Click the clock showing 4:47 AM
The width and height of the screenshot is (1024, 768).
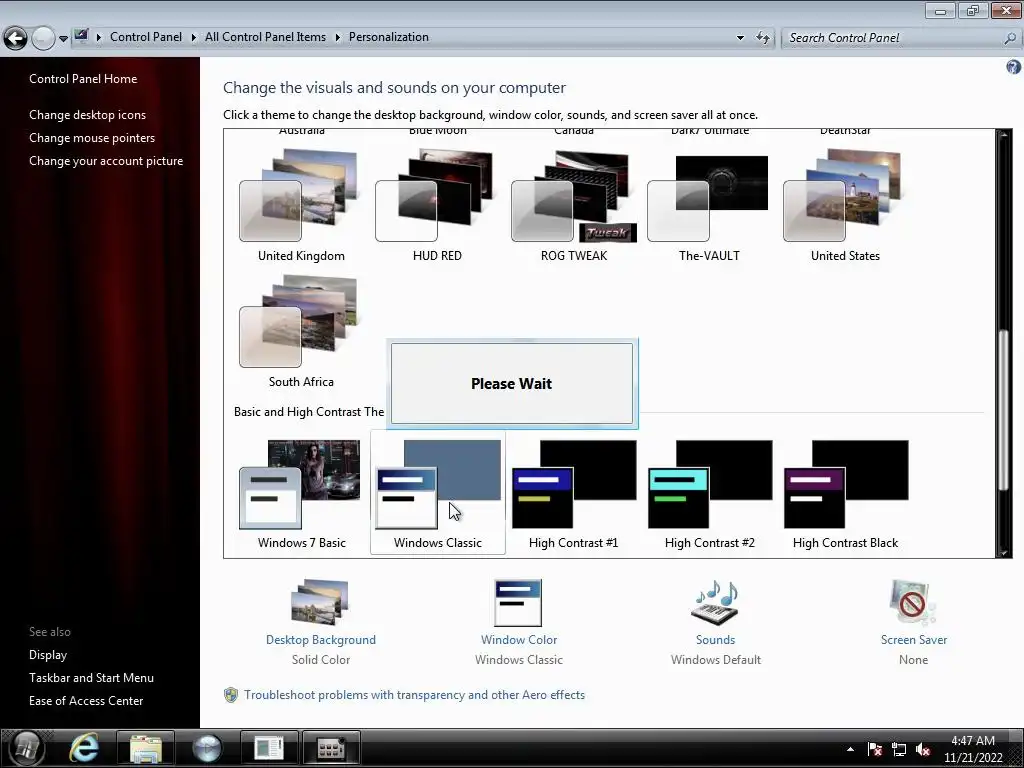973,749
